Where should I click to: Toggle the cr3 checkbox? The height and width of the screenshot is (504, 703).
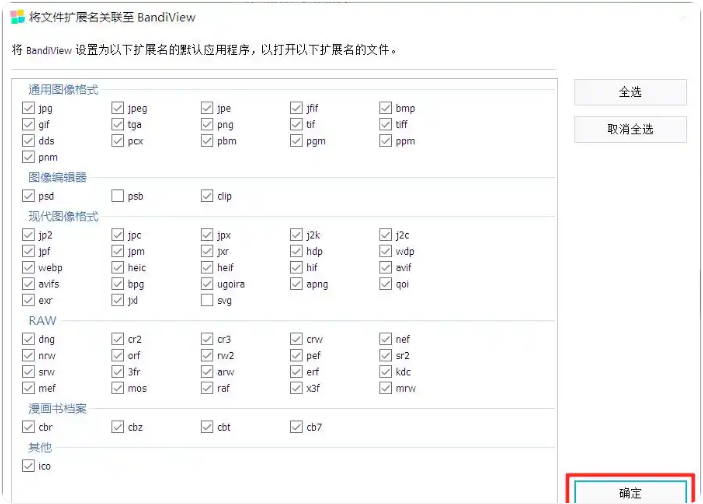pos(207,339)
